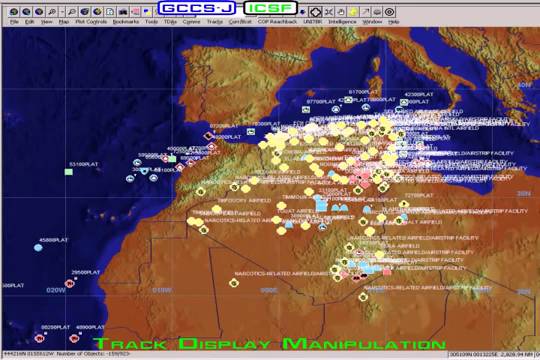The width and height of the screenshot is (540, 360).
Task: Open the Plot Controls menu
Action: 91,22
